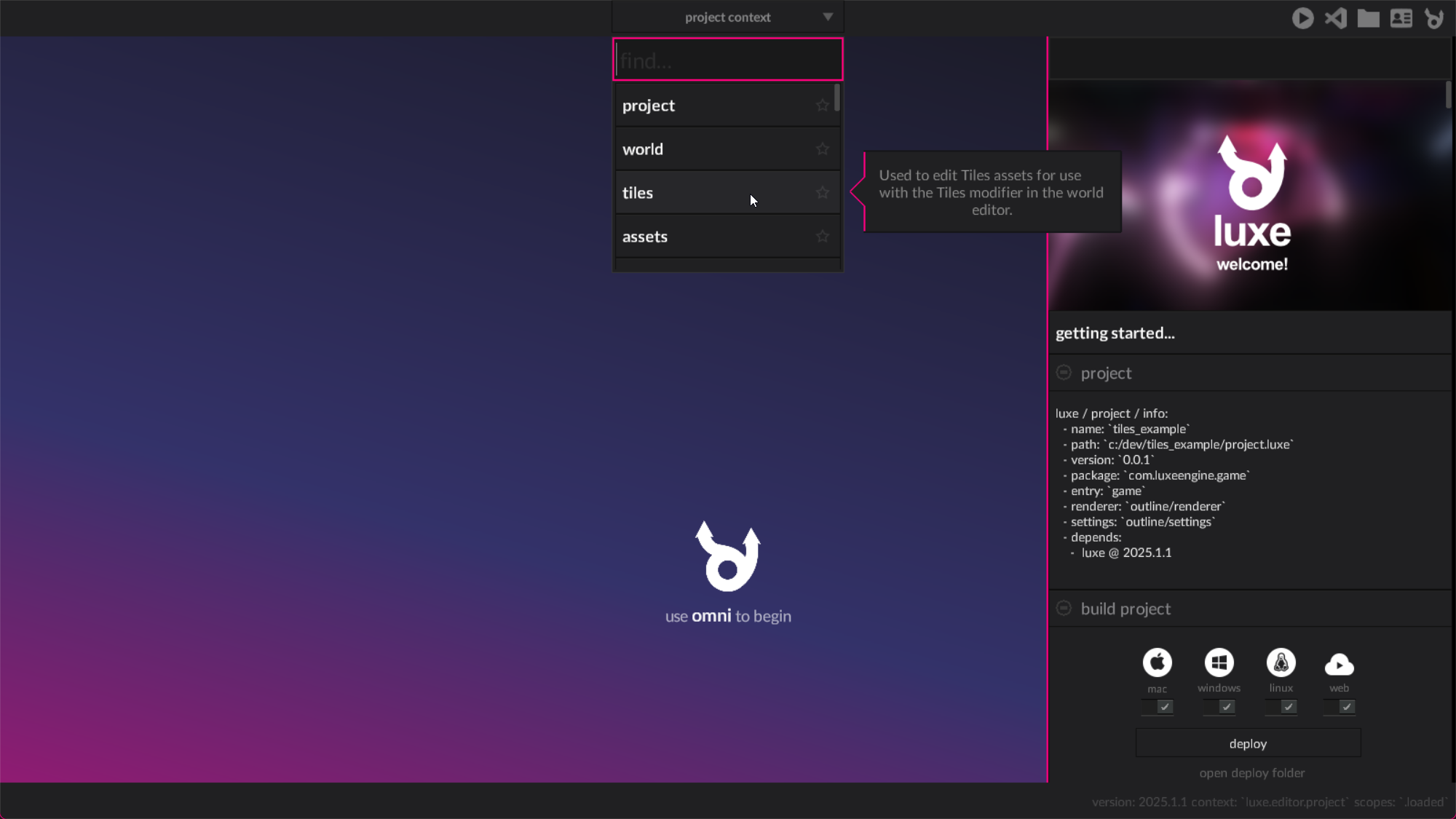Select the windows build platform icon
This screenshot has height=819, width=1456.
coord(1219,662)
